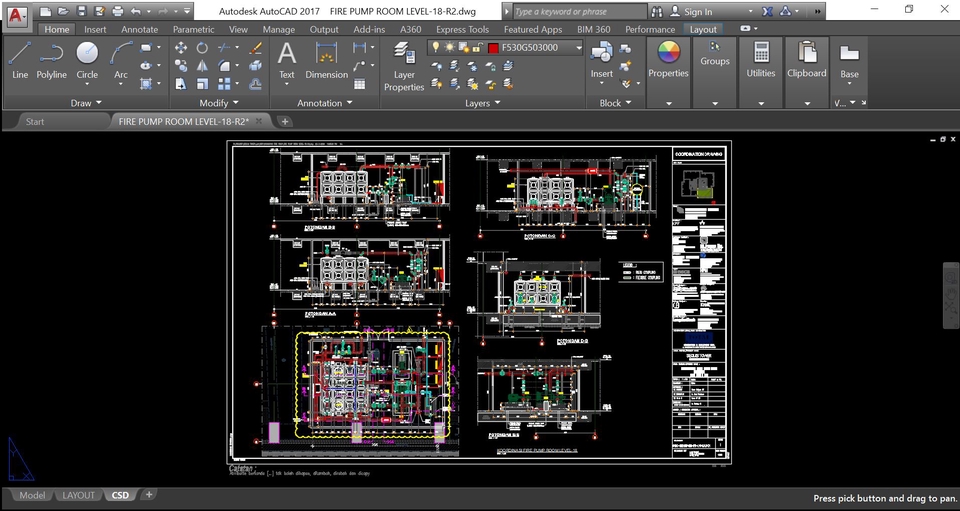
Task: Select the Fillet tool
Action: (224, 65)
